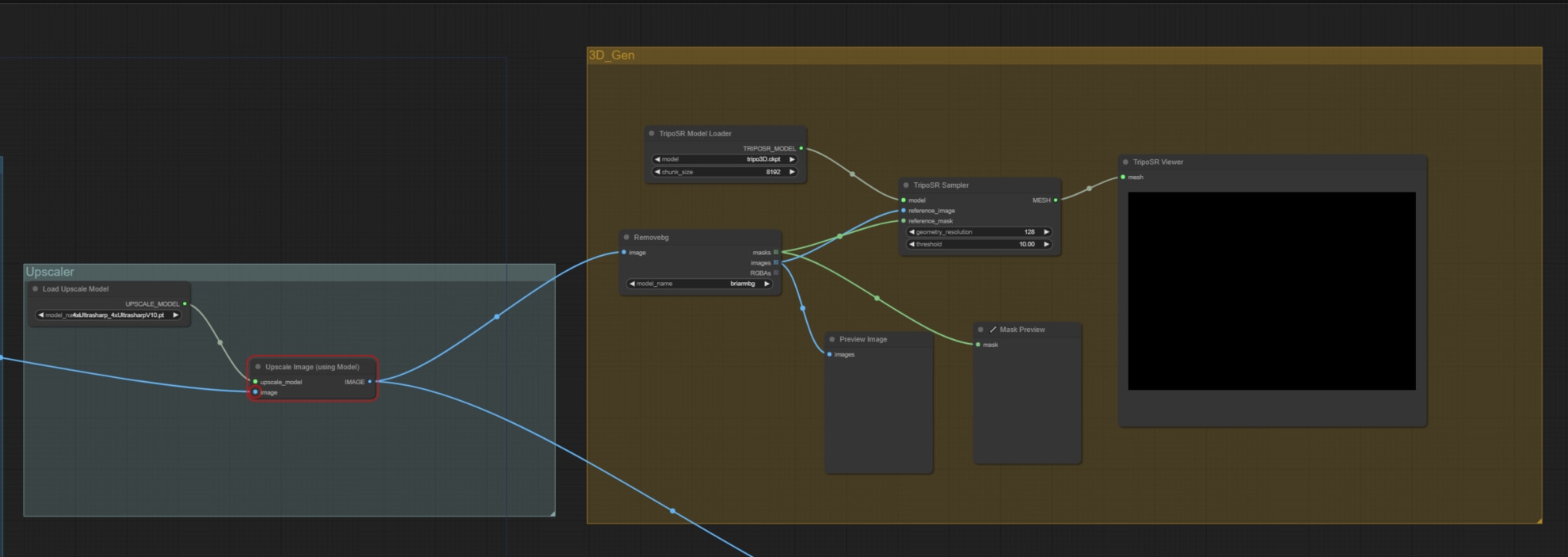Image resolution: width=1568 pixels, height=557 pixels.
Task: Click the TRIPOSR_MODEL output port
Action: click(x=801, y=149)
